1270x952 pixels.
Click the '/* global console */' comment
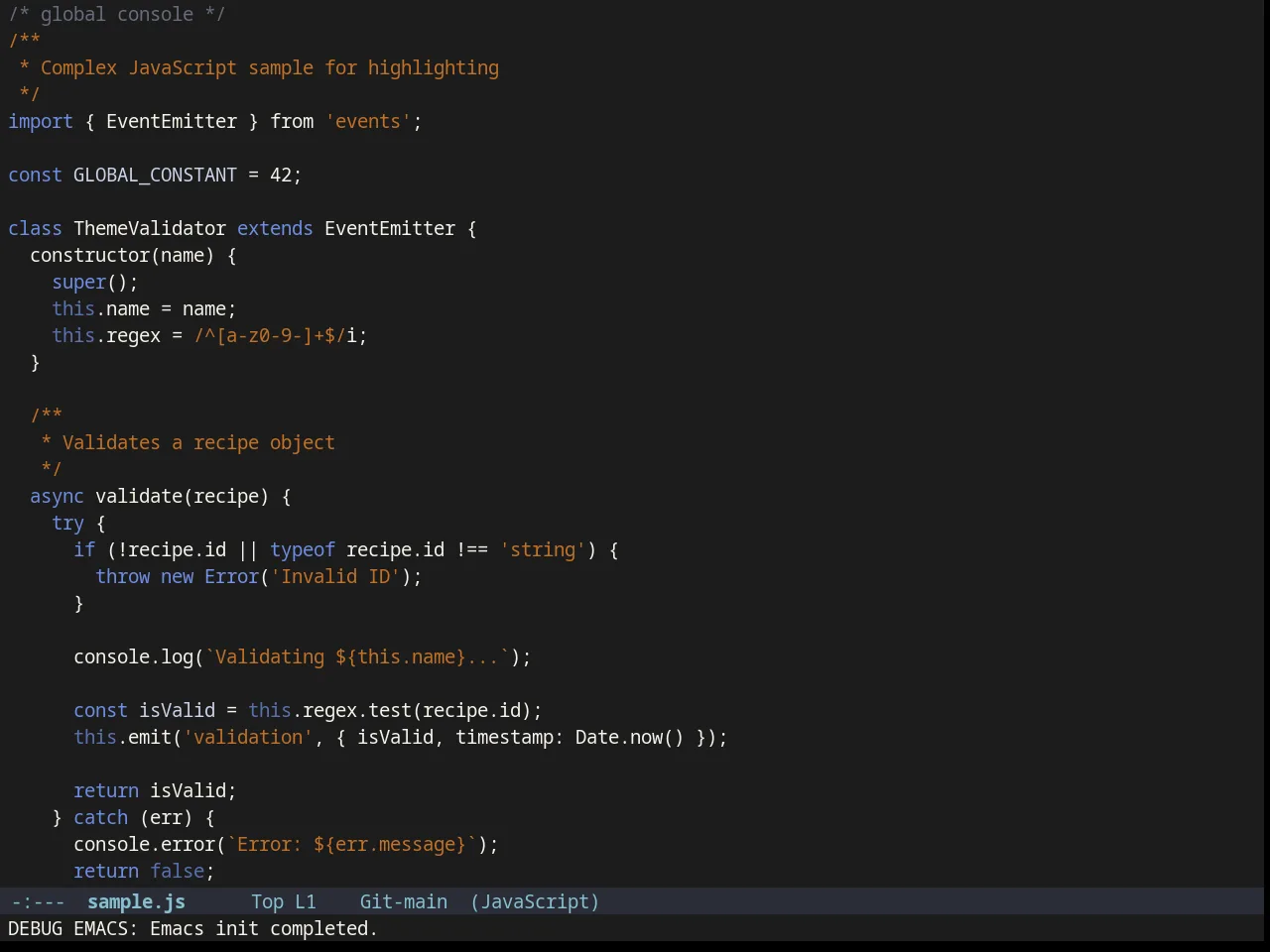(117, 14)
